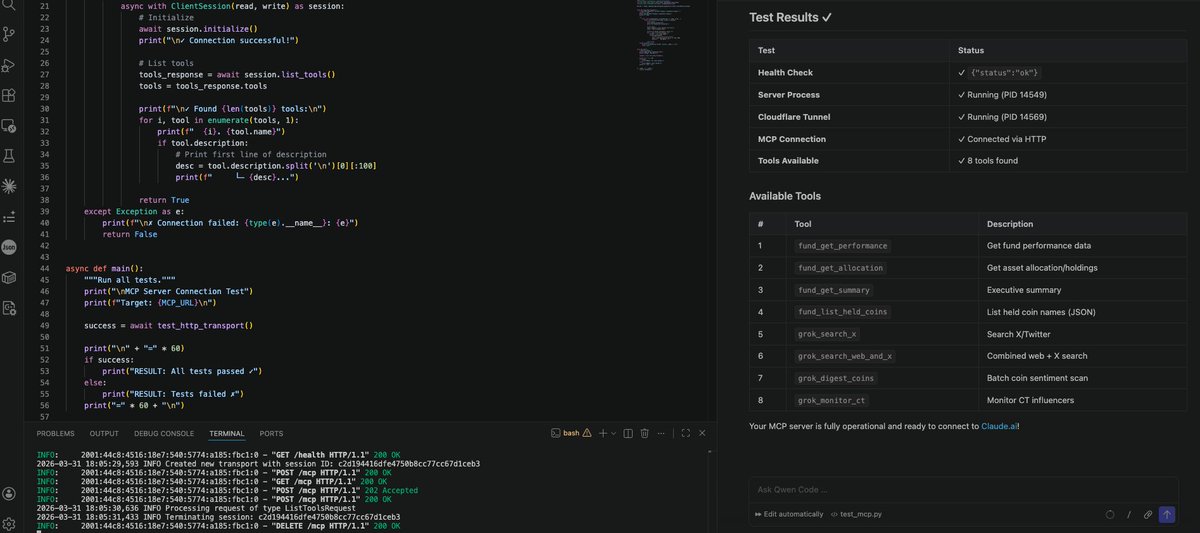Switch to the OUTPUT tab
1200x533 pixels.
tap(104, 433)
